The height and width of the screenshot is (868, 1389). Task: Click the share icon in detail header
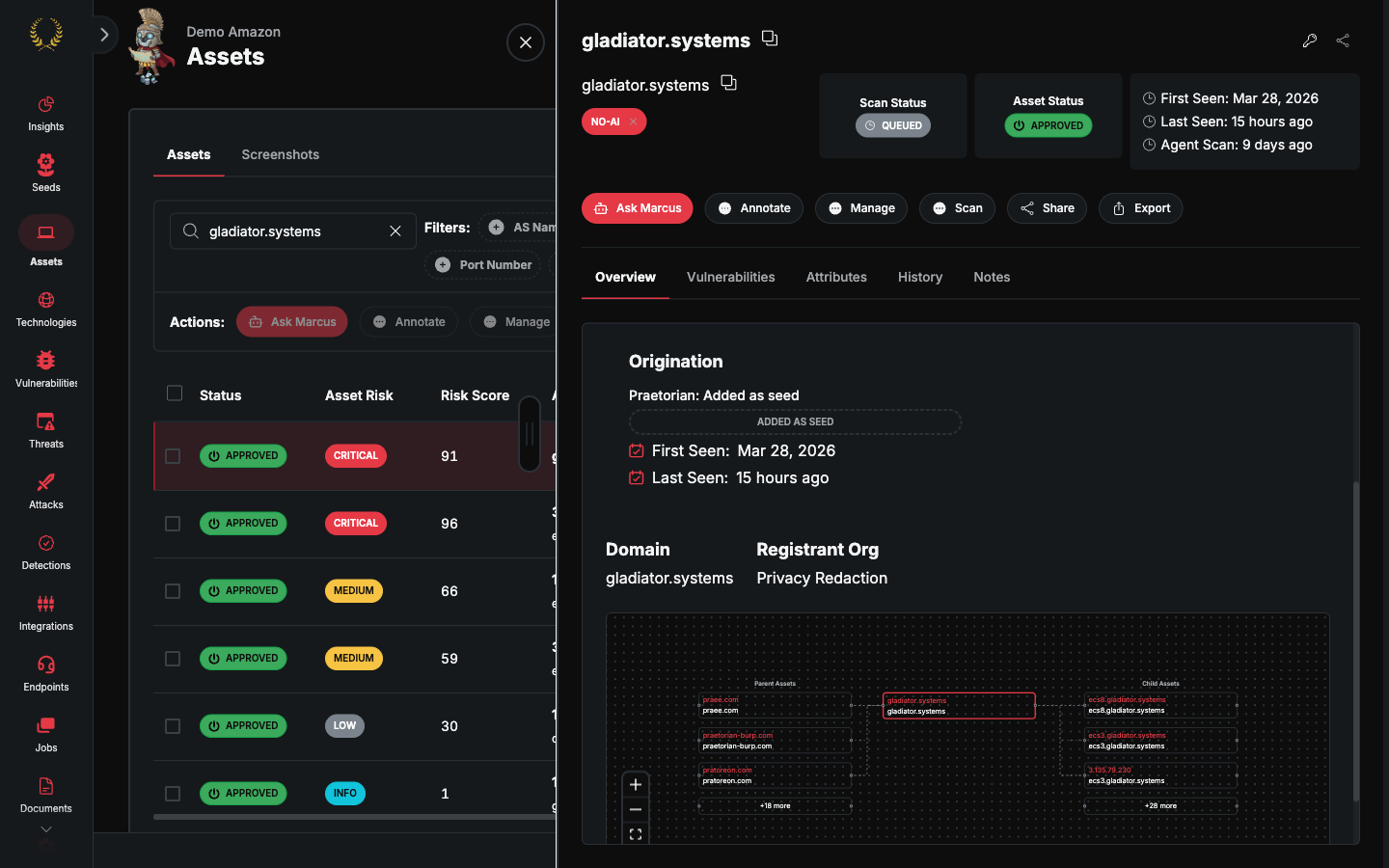click(x=1343, y=41)
